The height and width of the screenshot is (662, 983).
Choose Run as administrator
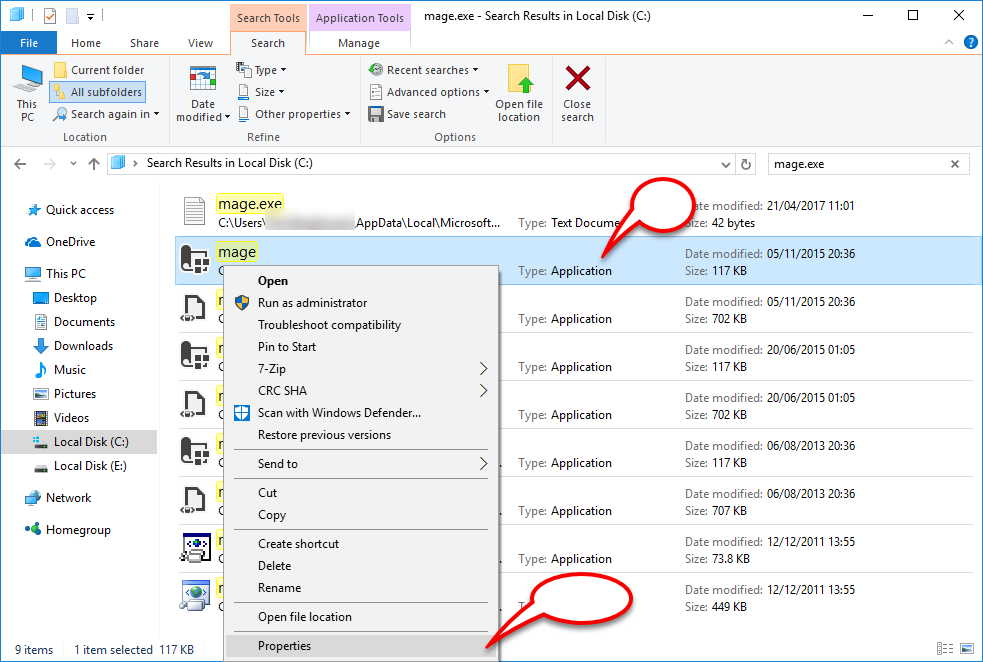tap(361, 303)
